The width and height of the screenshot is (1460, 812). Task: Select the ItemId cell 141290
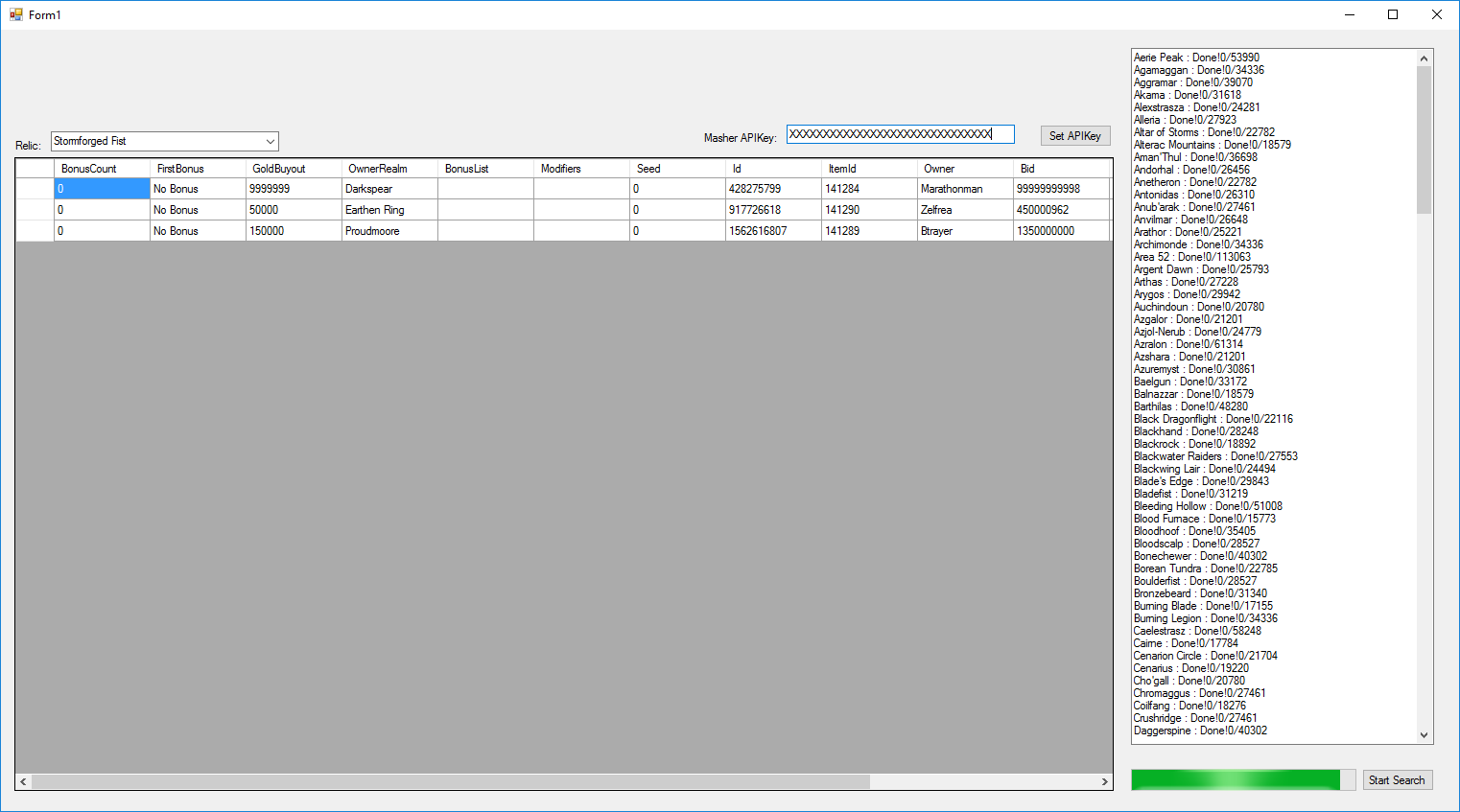(x=869, y=210)
